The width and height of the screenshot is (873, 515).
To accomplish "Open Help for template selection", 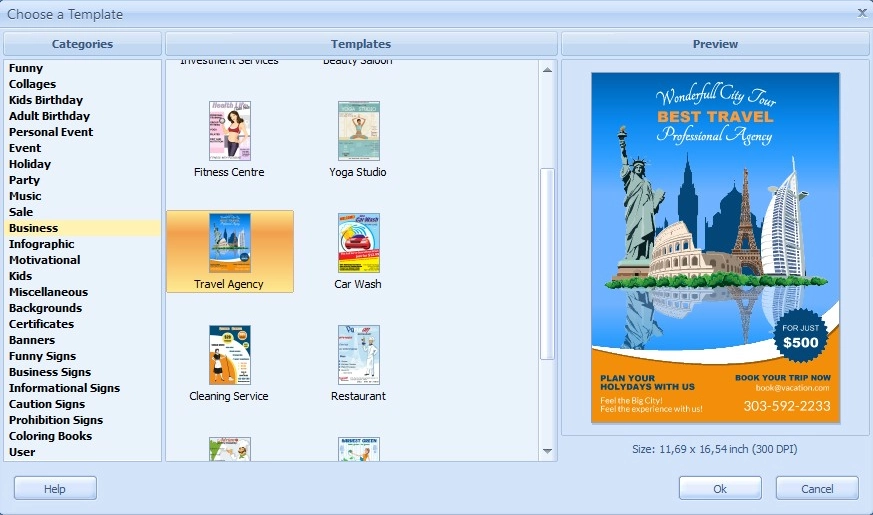I will tap(55, 488).
